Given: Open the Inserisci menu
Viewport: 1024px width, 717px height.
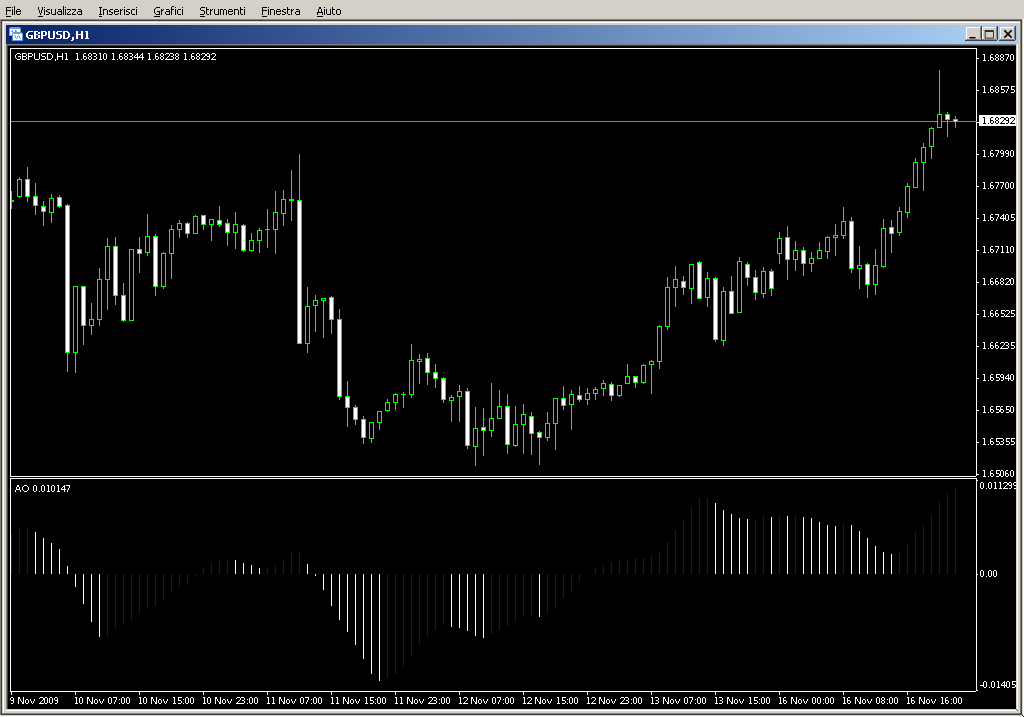Looking at the screenshot, I should [x=118, y=11].
